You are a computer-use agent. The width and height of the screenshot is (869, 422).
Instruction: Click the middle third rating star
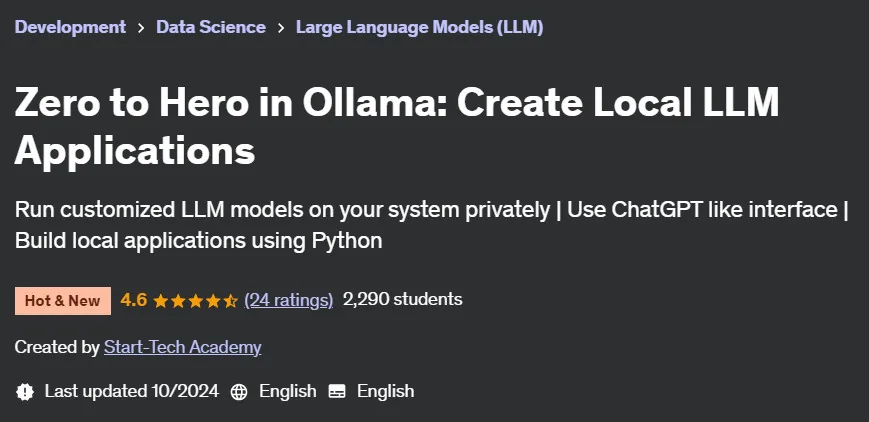(196, 301)
